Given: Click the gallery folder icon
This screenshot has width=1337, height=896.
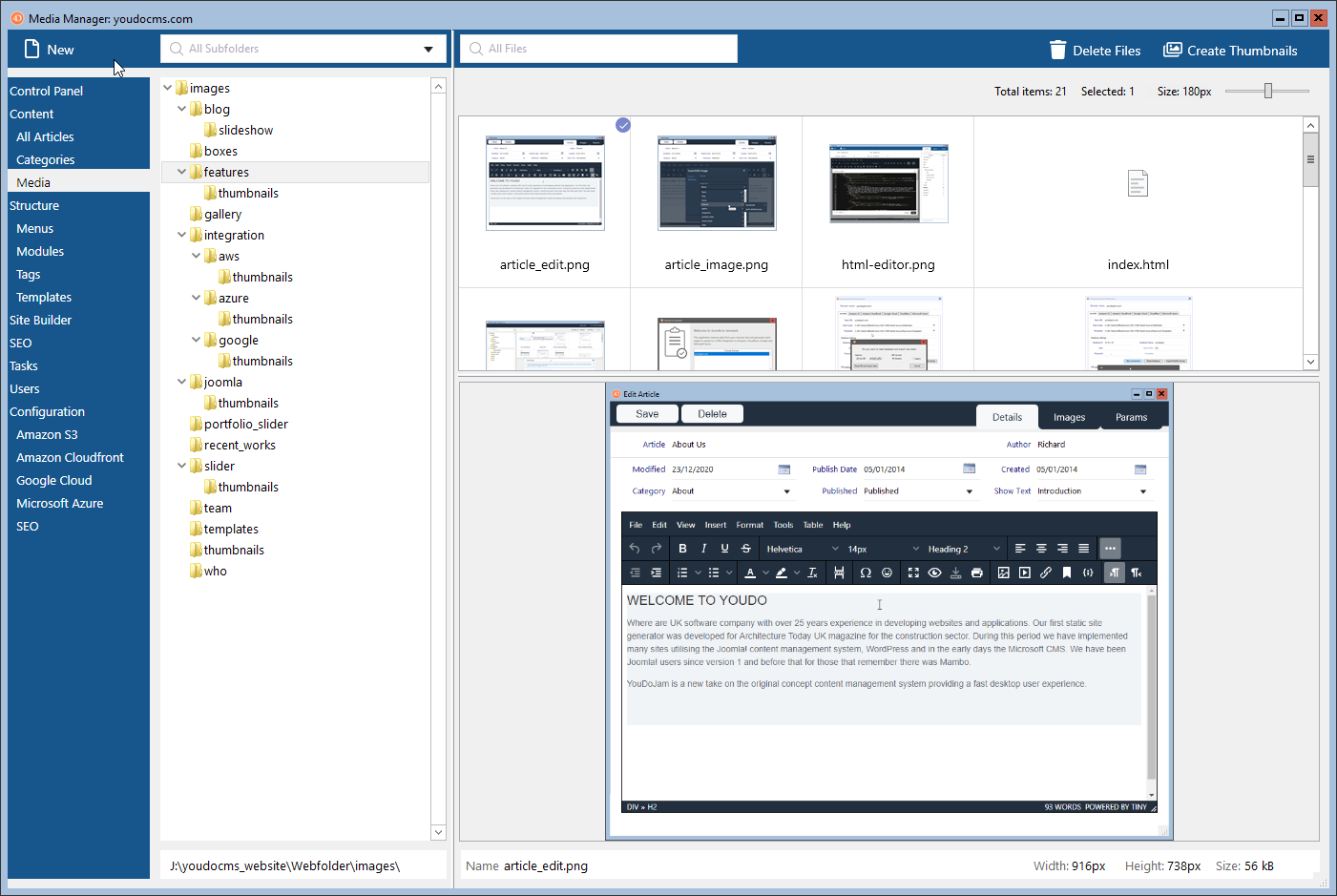Looking at the screenshot, I should 197,214.
